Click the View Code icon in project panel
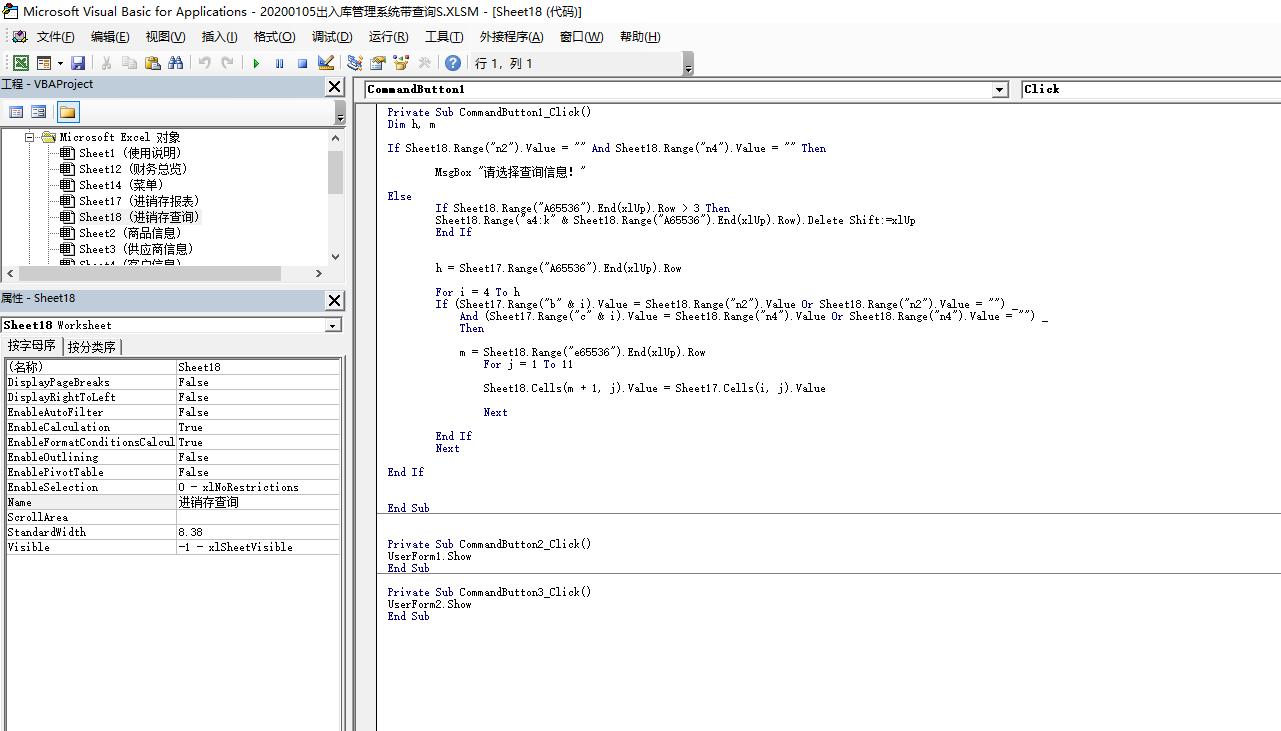This screenshot has width=1281, height=731. (16, 112)
